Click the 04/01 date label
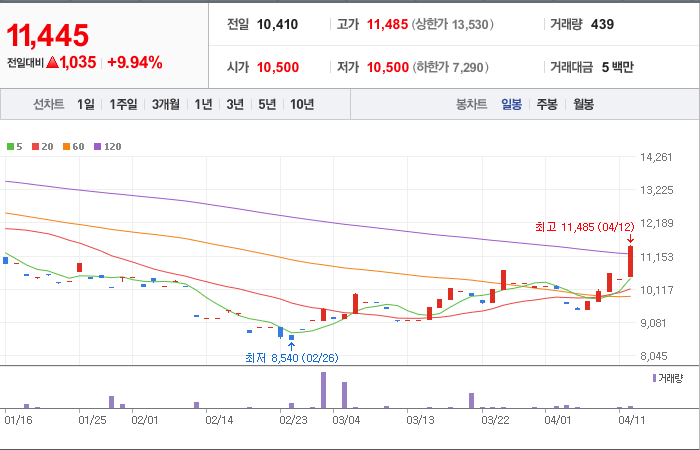Viewport: 700px width, 450px height. pyautogui.click(x=558, y=421)
